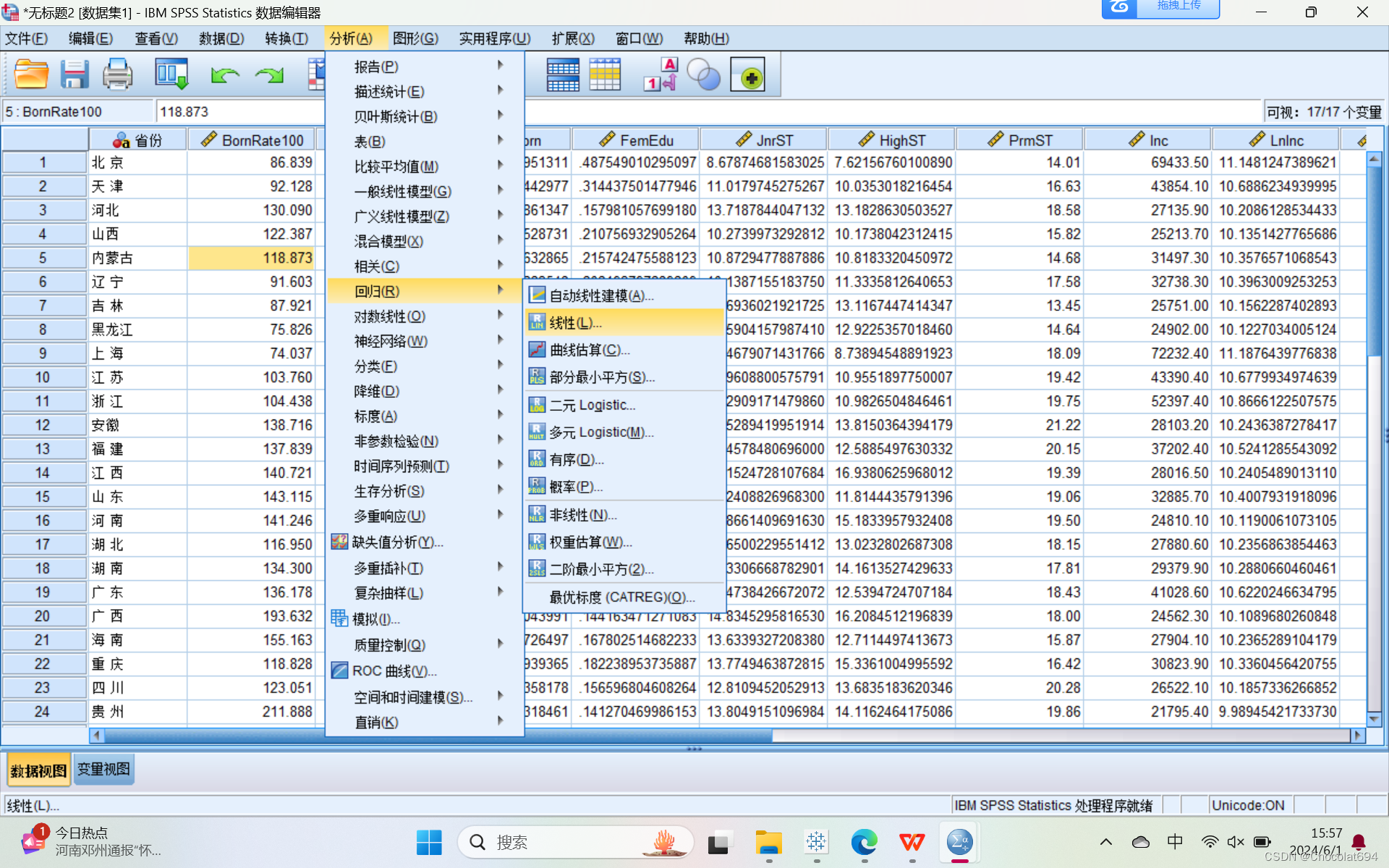Expand the 比较平均值(M) submenu
The height and width of the screenshot is (868, 1389).
tap(396, 166)
